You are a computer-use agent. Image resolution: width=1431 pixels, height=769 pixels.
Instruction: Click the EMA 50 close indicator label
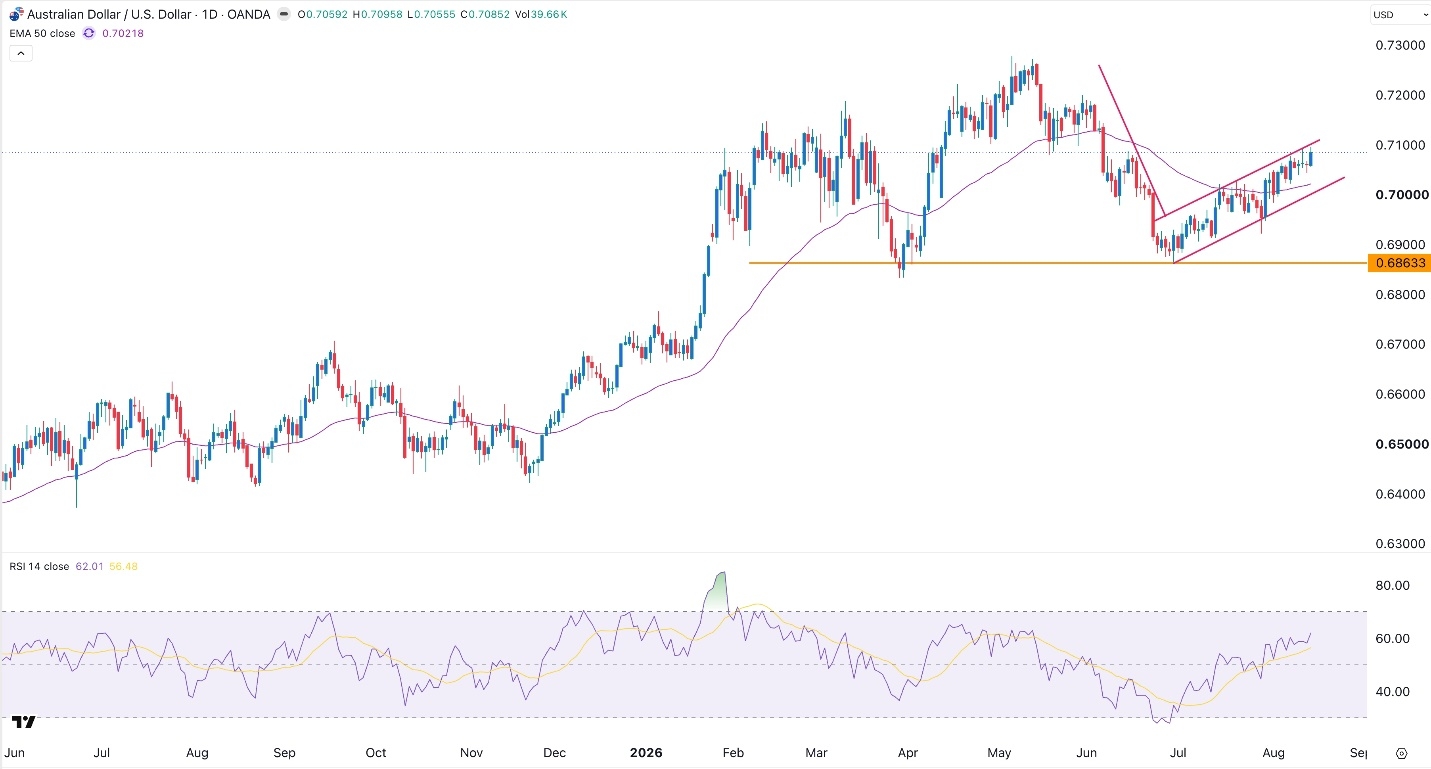click(43, 33)
